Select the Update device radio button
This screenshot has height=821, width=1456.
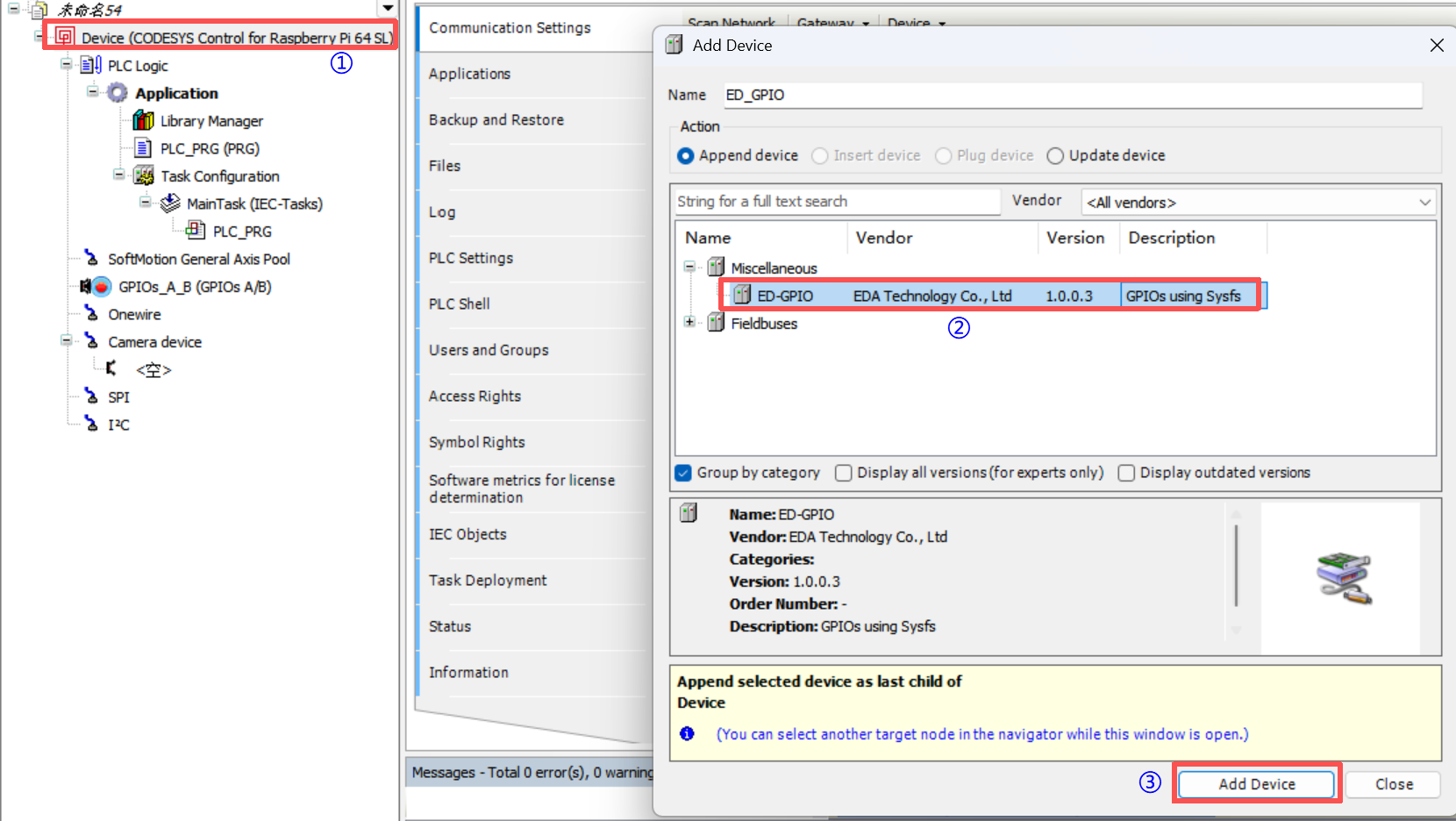[1055, 156]
